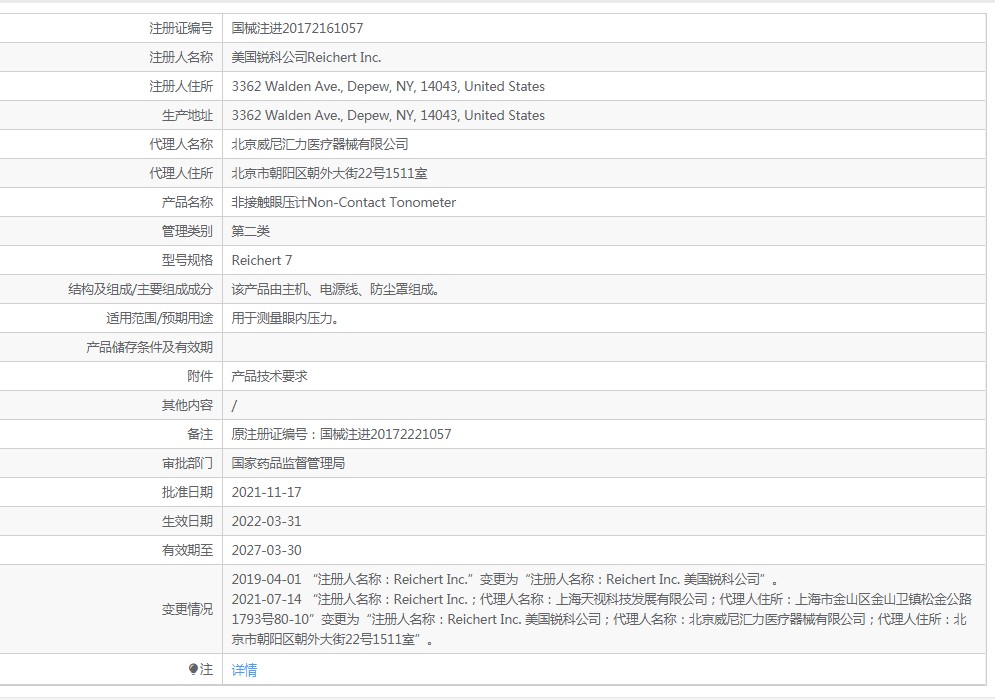Select effective date 2022-03-31
This screenshot has height=700, width=995.
click(x=267, y=521)
